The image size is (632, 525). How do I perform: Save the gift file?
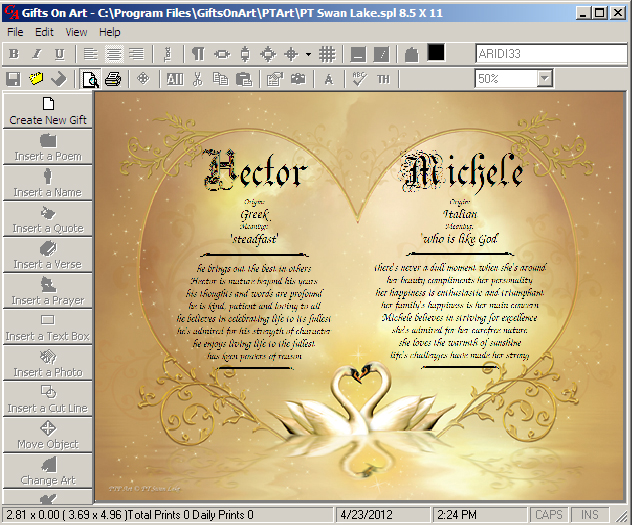tap(13, 79)
